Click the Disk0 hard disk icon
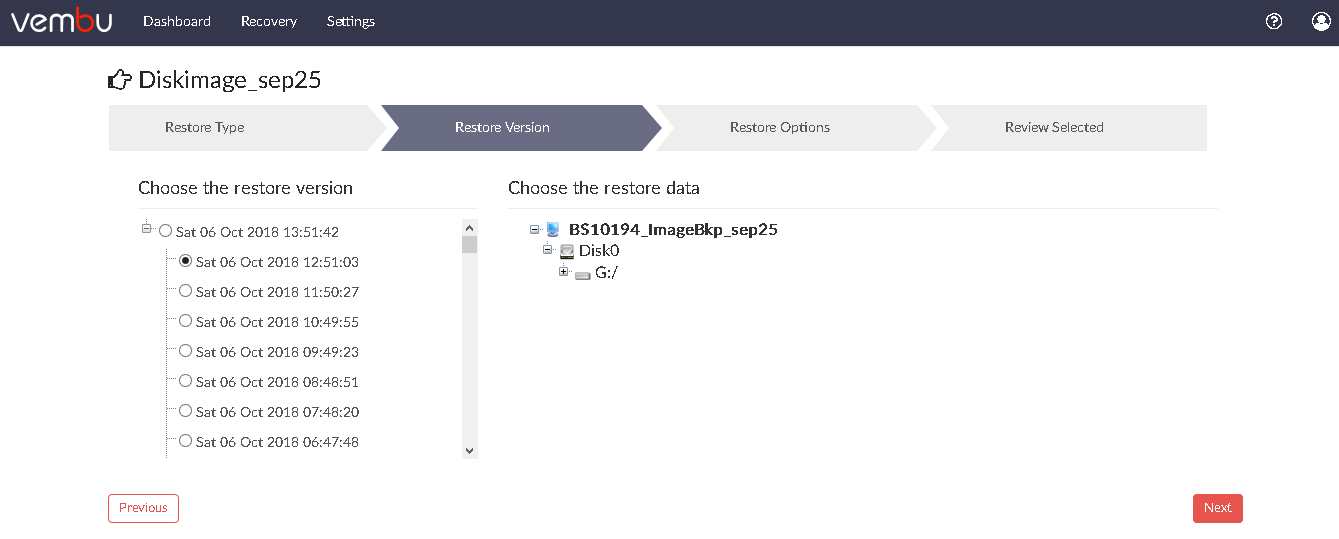Viewport: 1339px width, 539px height. click(567, 251)
